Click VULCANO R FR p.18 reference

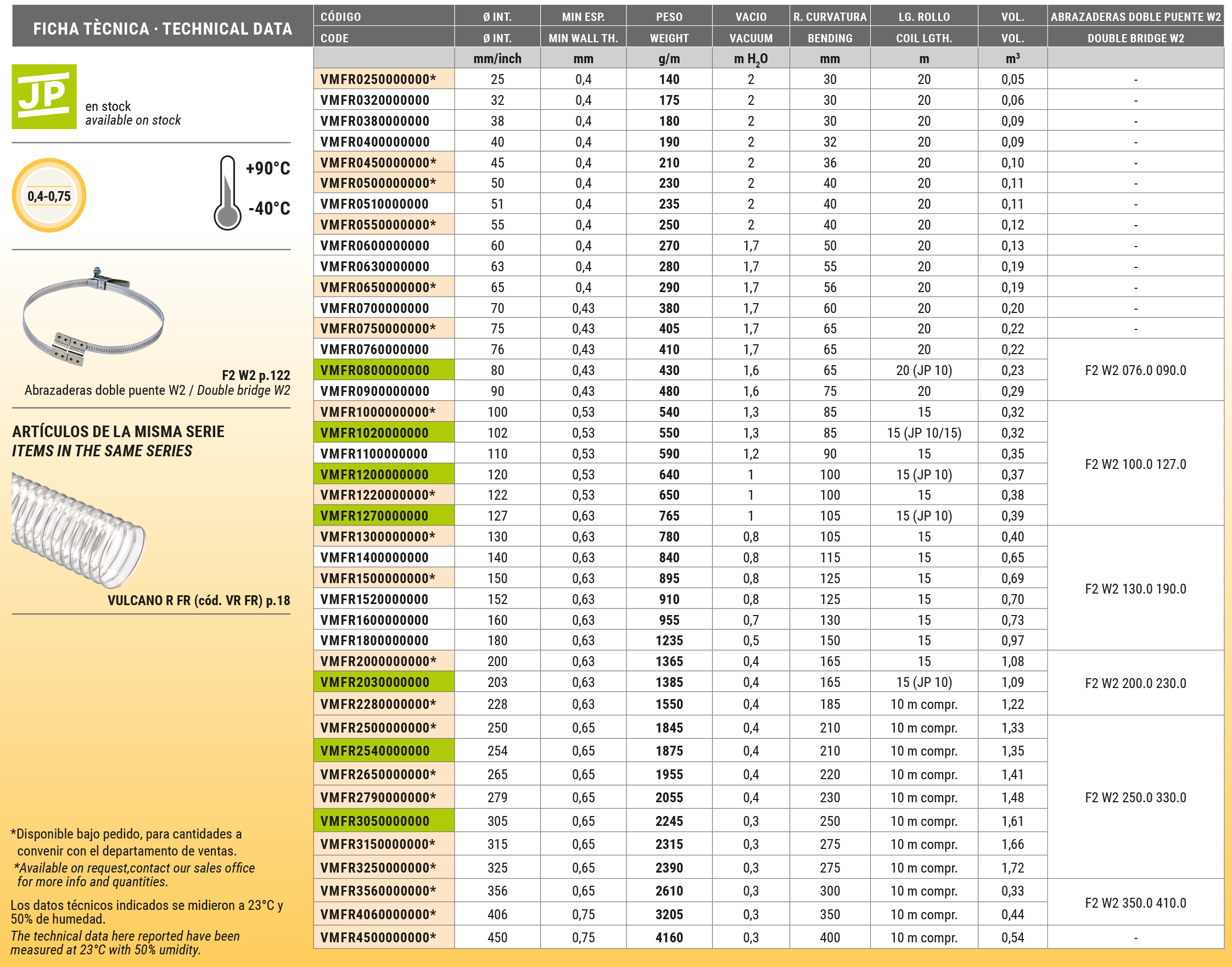click(199, 601)
